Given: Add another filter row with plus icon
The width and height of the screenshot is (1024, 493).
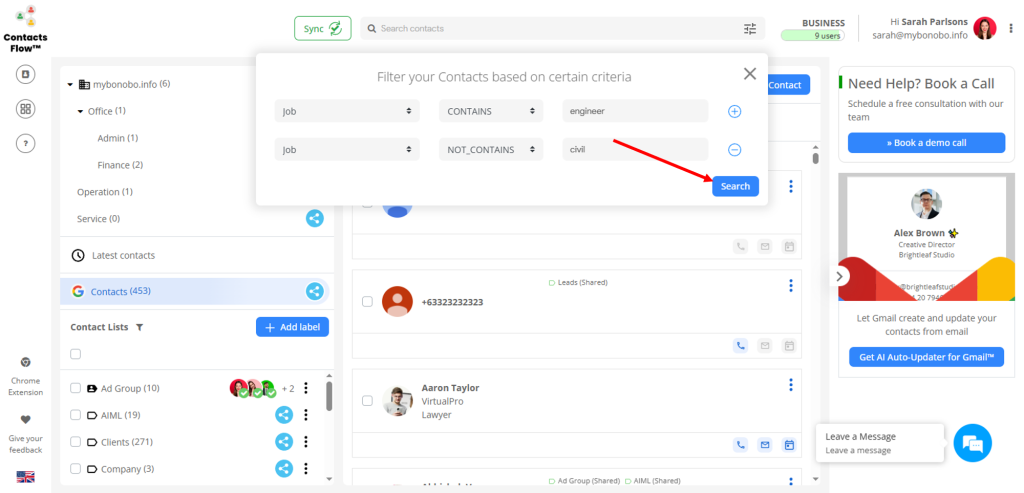Looking at the screenshot, I should 734,111.
